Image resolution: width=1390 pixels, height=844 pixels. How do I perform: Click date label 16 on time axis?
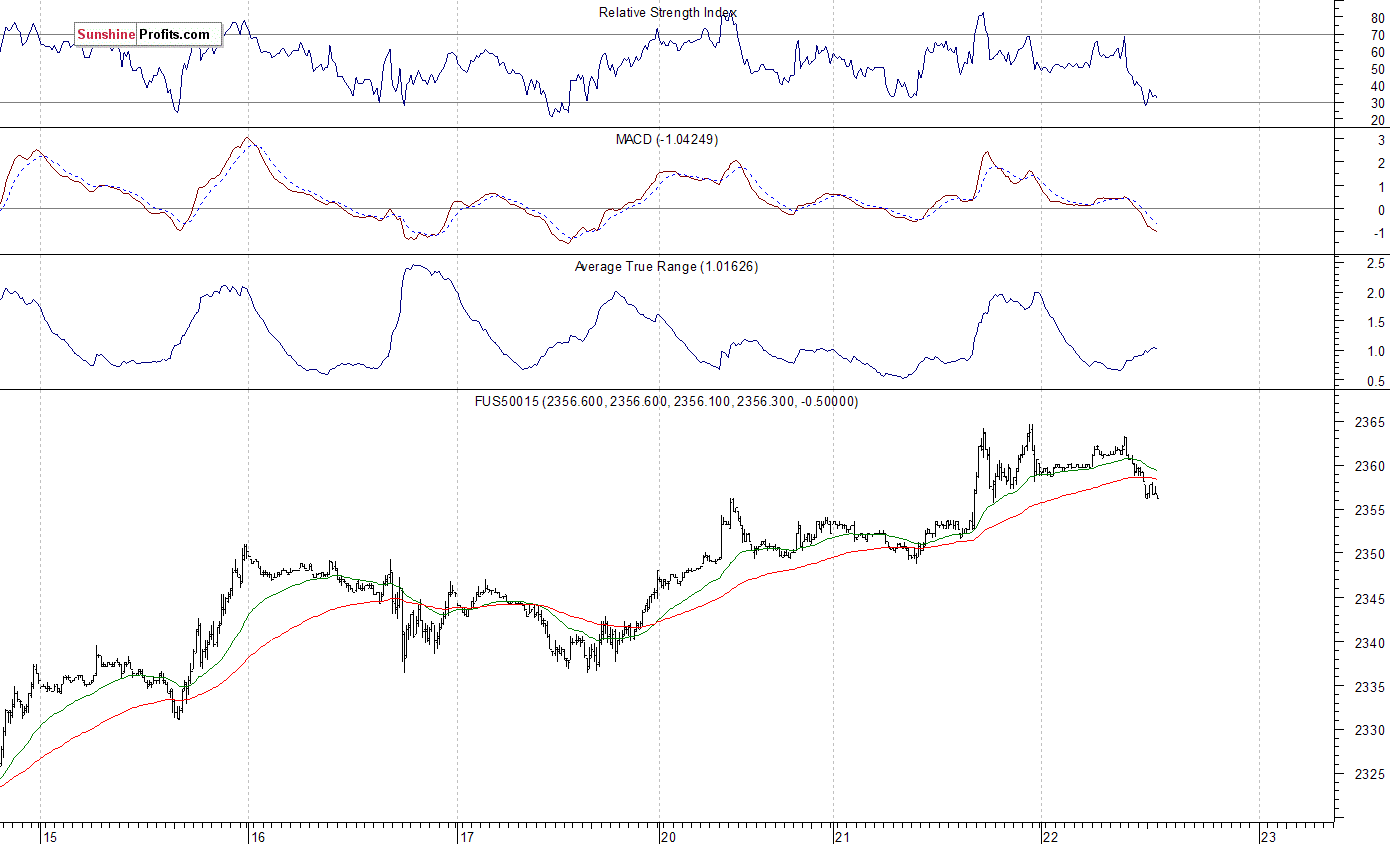point(257,836)
